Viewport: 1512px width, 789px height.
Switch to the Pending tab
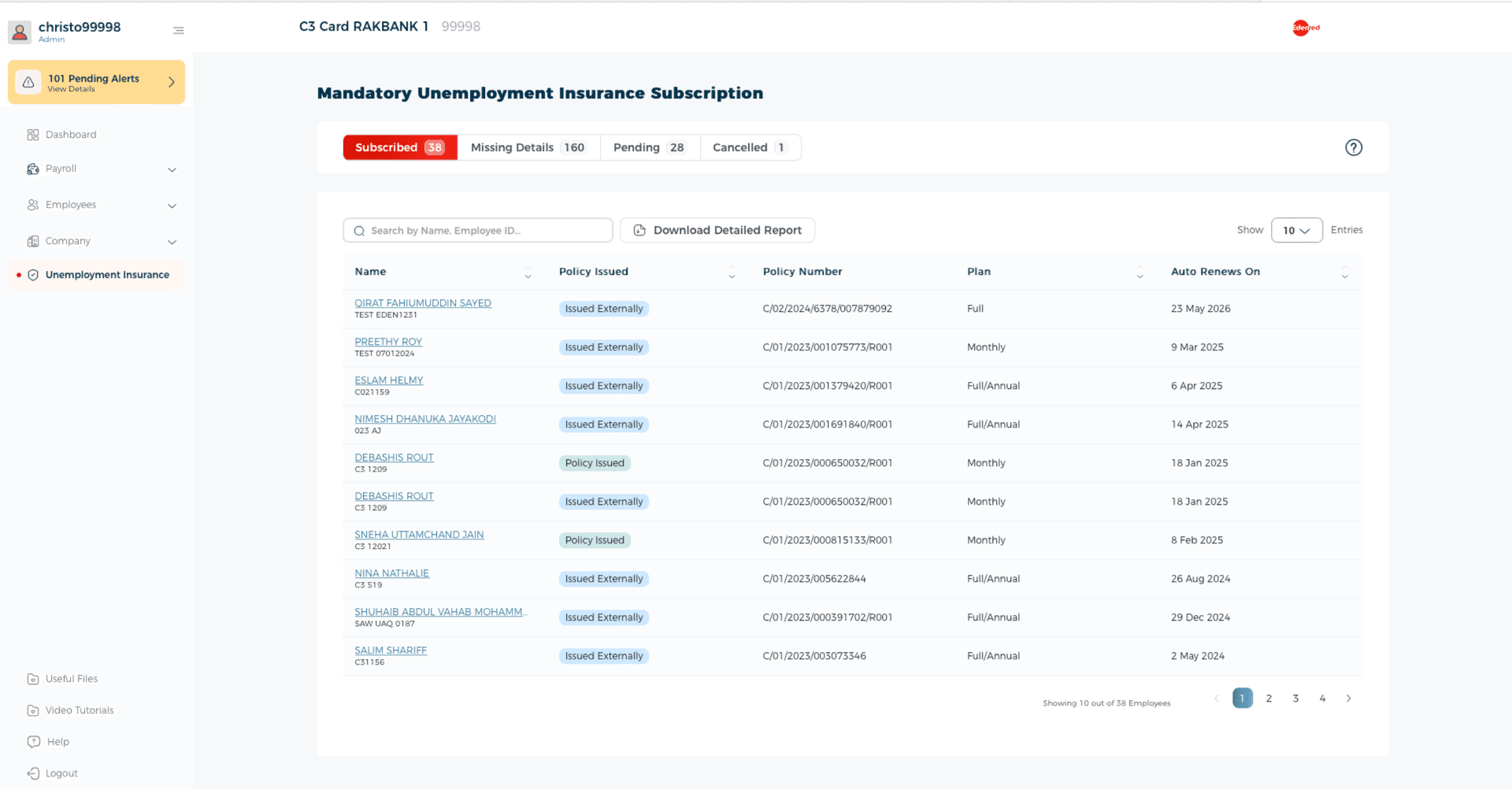tap(650, 147)
